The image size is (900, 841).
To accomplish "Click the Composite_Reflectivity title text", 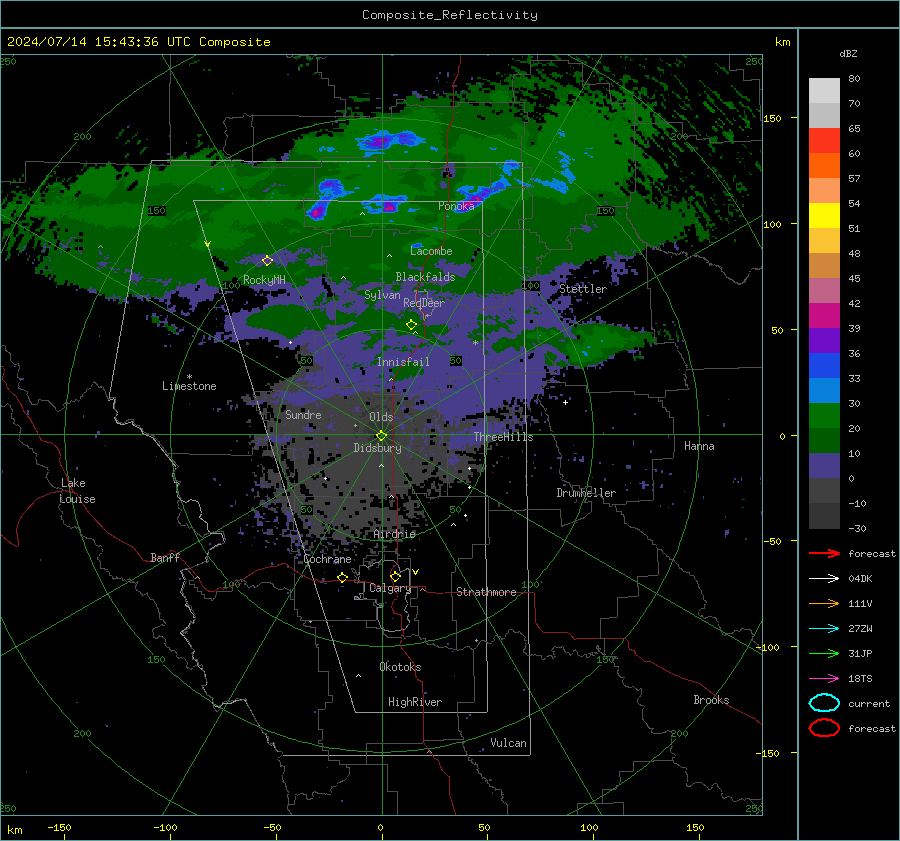I will point(449,15).
